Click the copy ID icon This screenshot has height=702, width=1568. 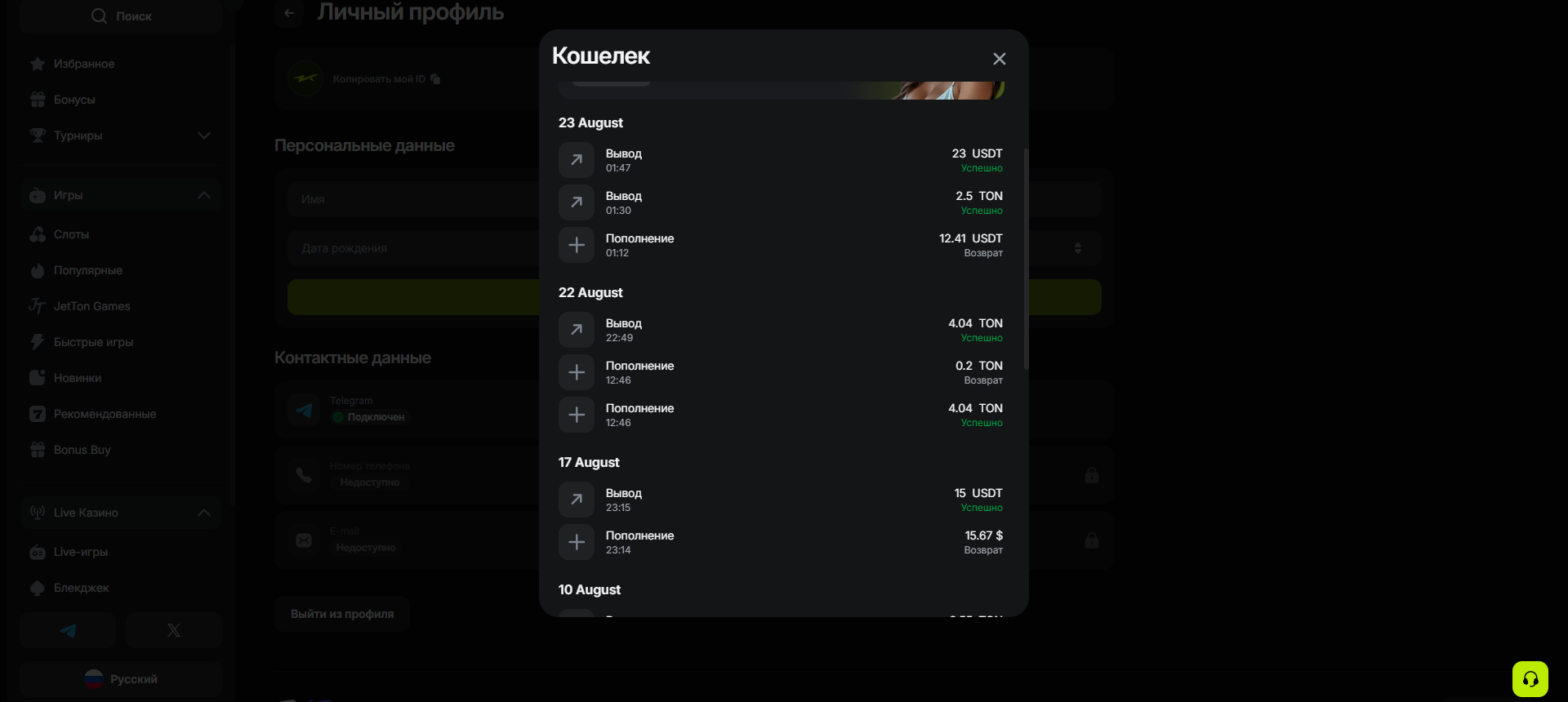[435, 79]
